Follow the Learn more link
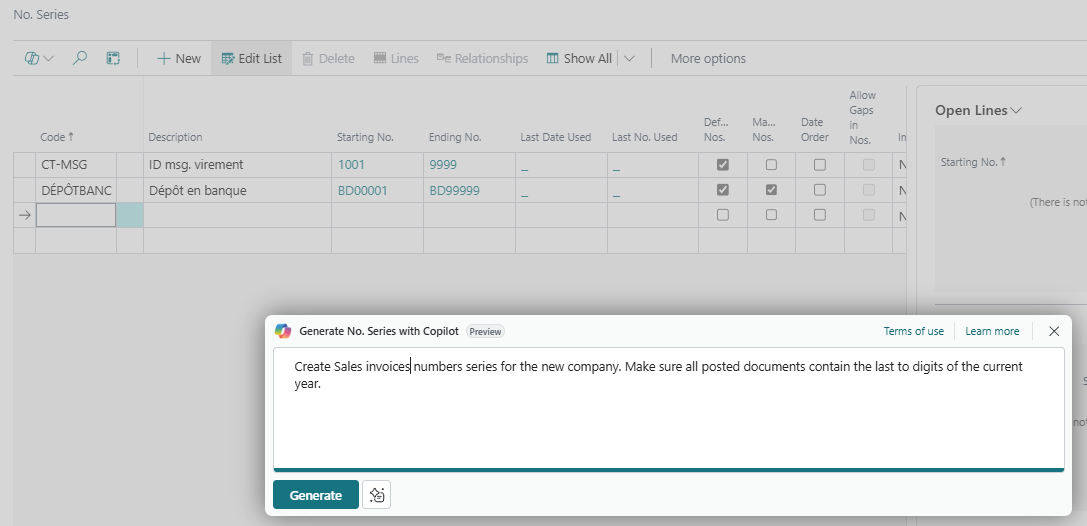This screenshot has height=526, width=1087. pos(992,331)
